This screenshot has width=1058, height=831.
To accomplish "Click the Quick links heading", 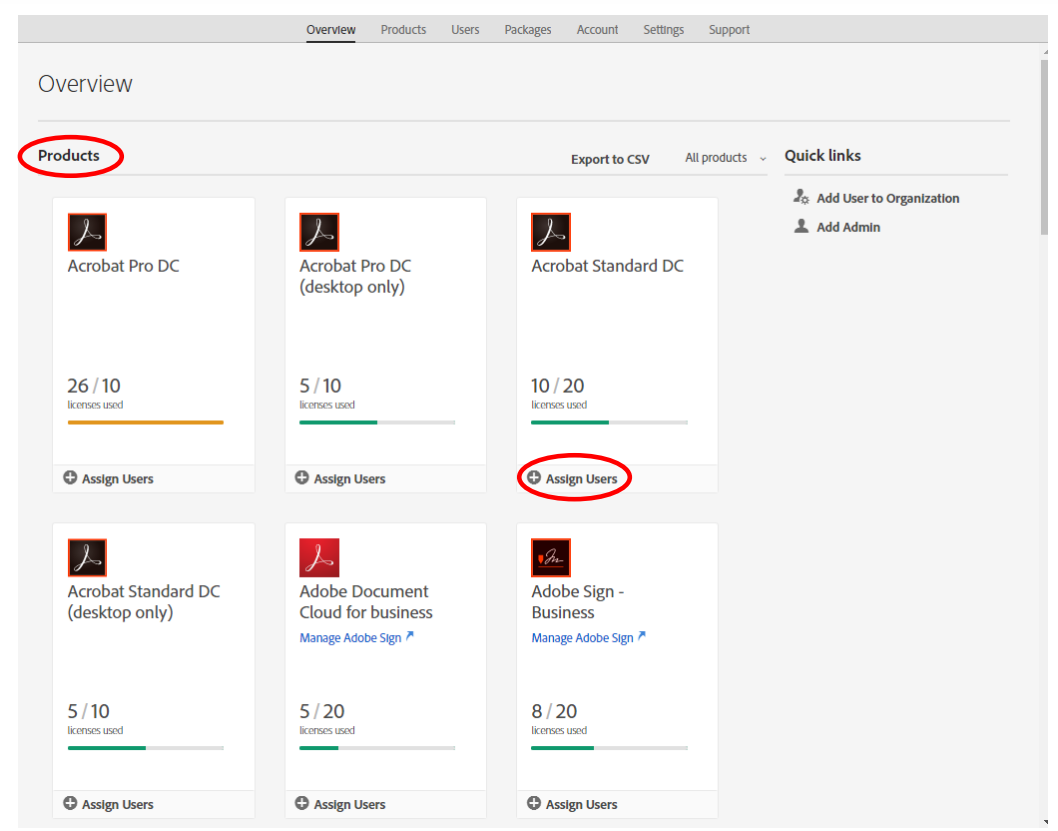I will click(x=823, y=156).
